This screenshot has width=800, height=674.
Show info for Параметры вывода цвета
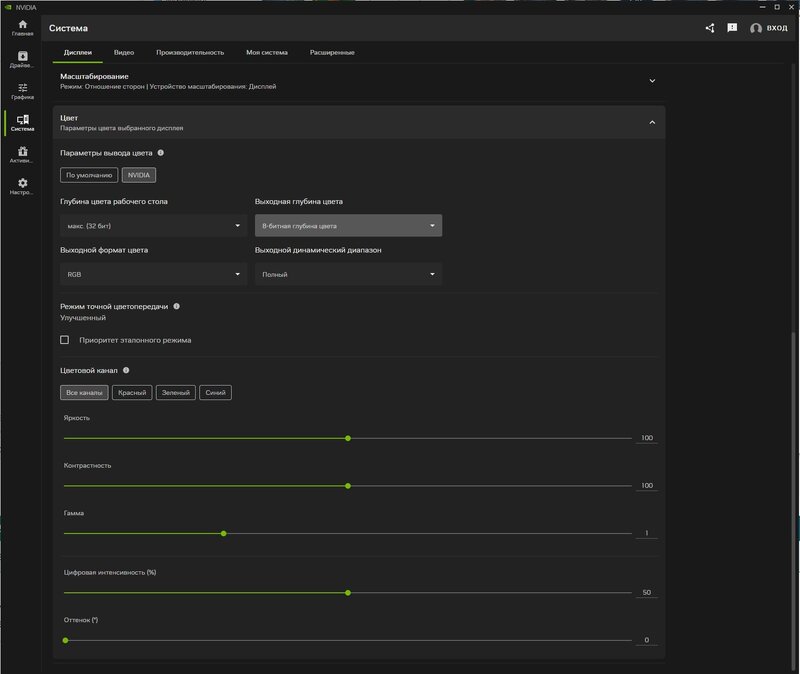[161, 153]
